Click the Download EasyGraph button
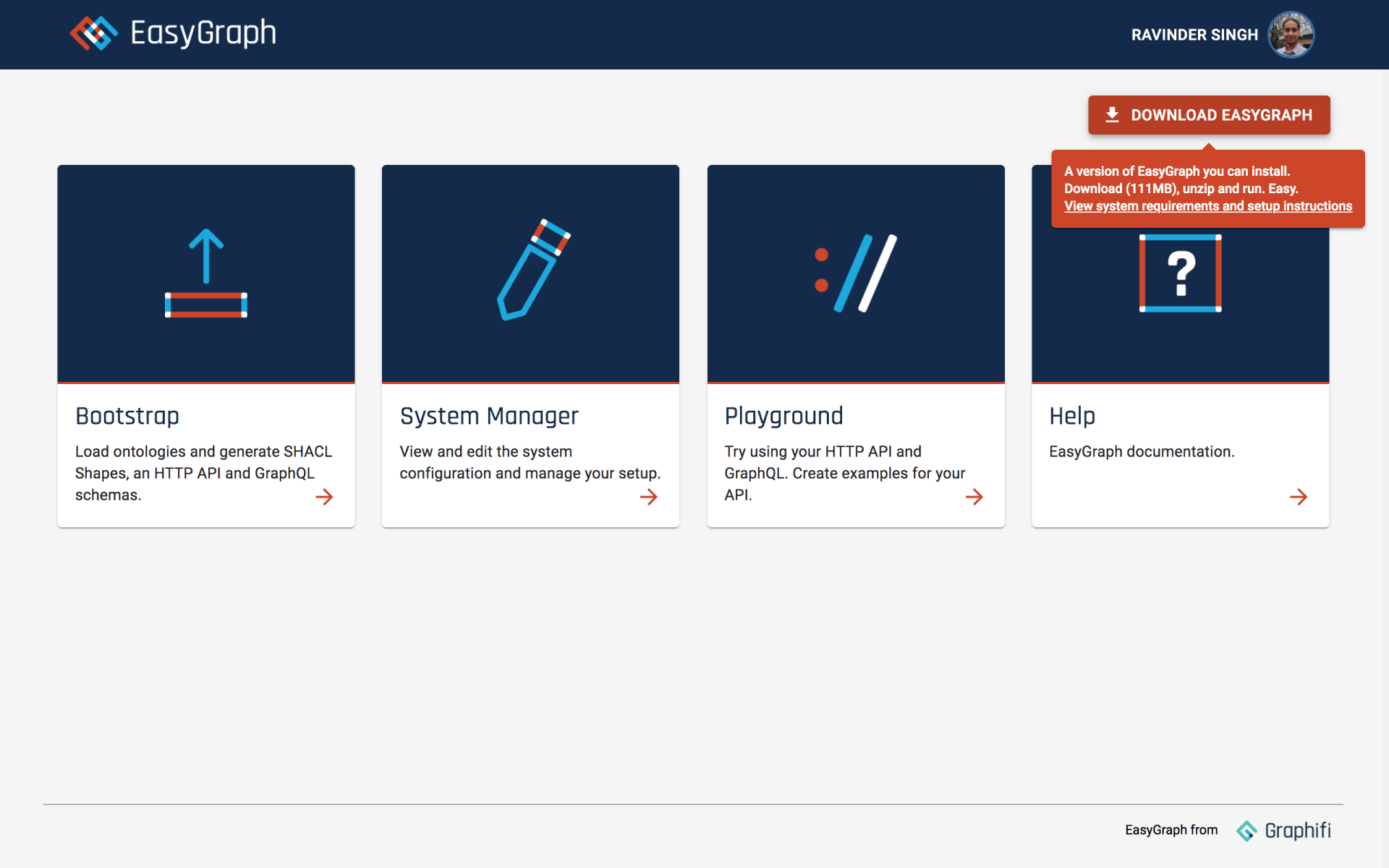Viewport: 1389px width, 868px height. 1209,115
